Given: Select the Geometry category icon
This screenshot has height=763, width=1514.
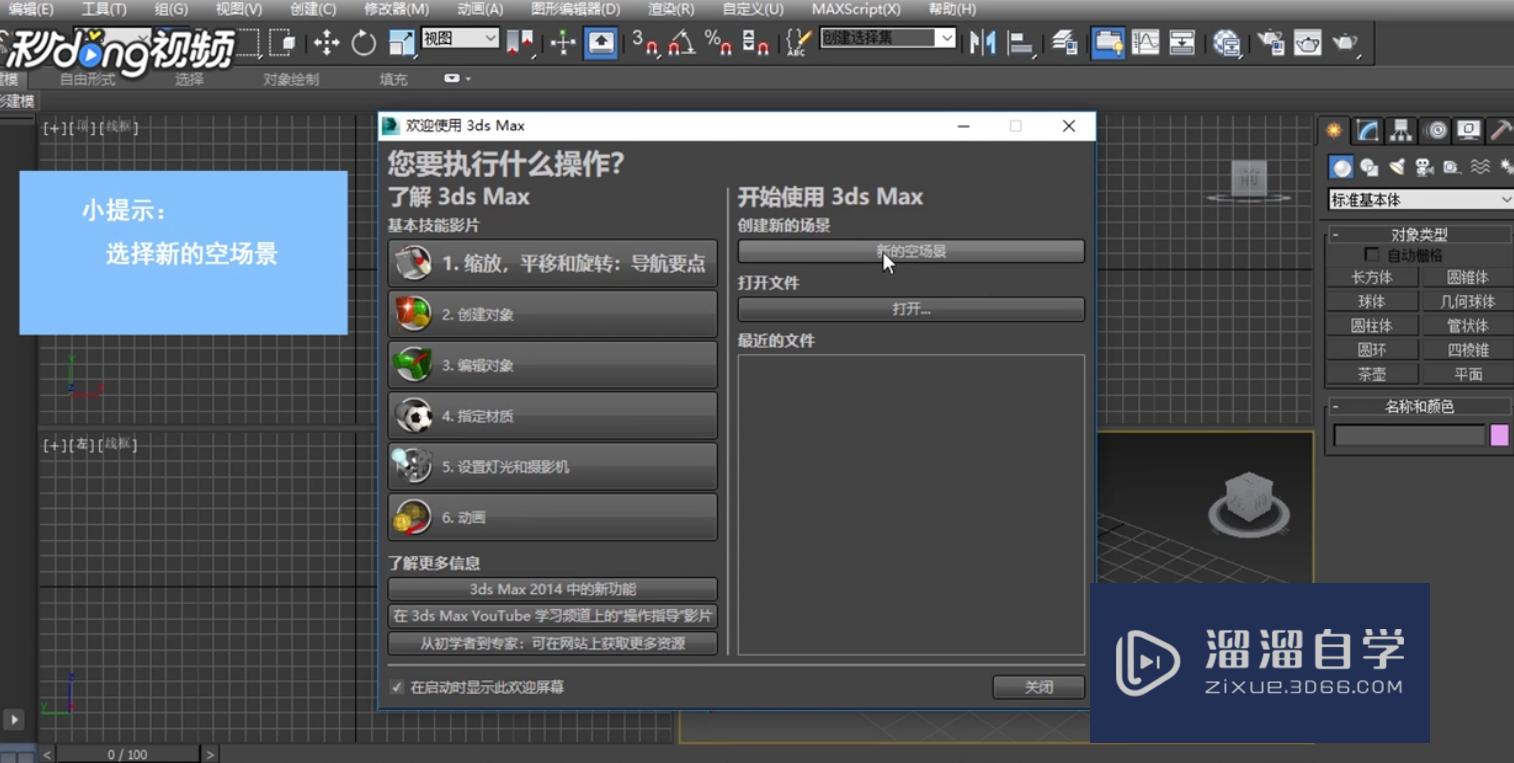Looking at the screenshot, I should tap(1342, 167).
